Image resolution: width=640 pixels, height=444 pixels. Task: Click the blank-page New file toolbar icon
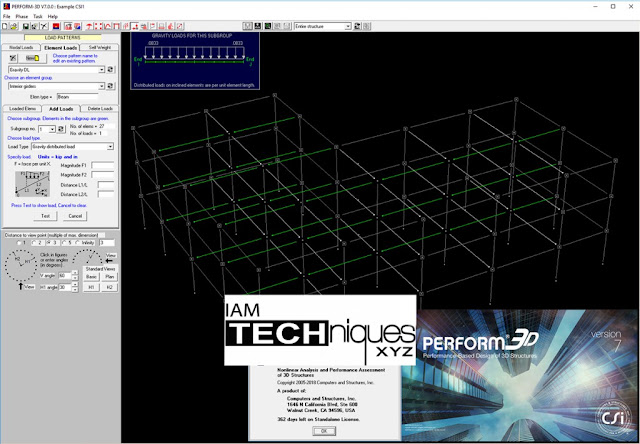tap(4, 26)
